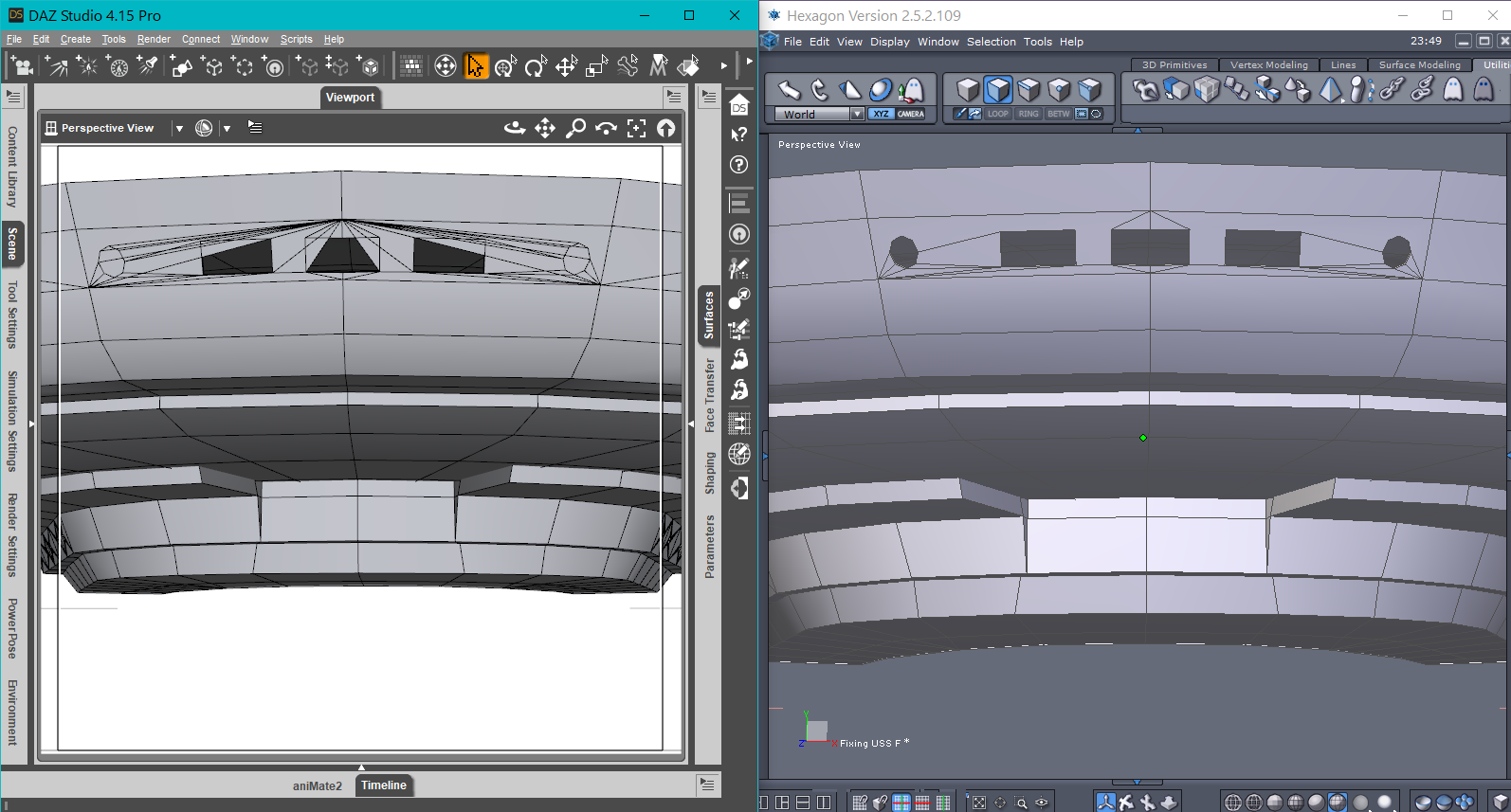Open the Scripts menu in DAZ Studio
The width and height of the screenshot is (1511, 812).
point(296,39)
